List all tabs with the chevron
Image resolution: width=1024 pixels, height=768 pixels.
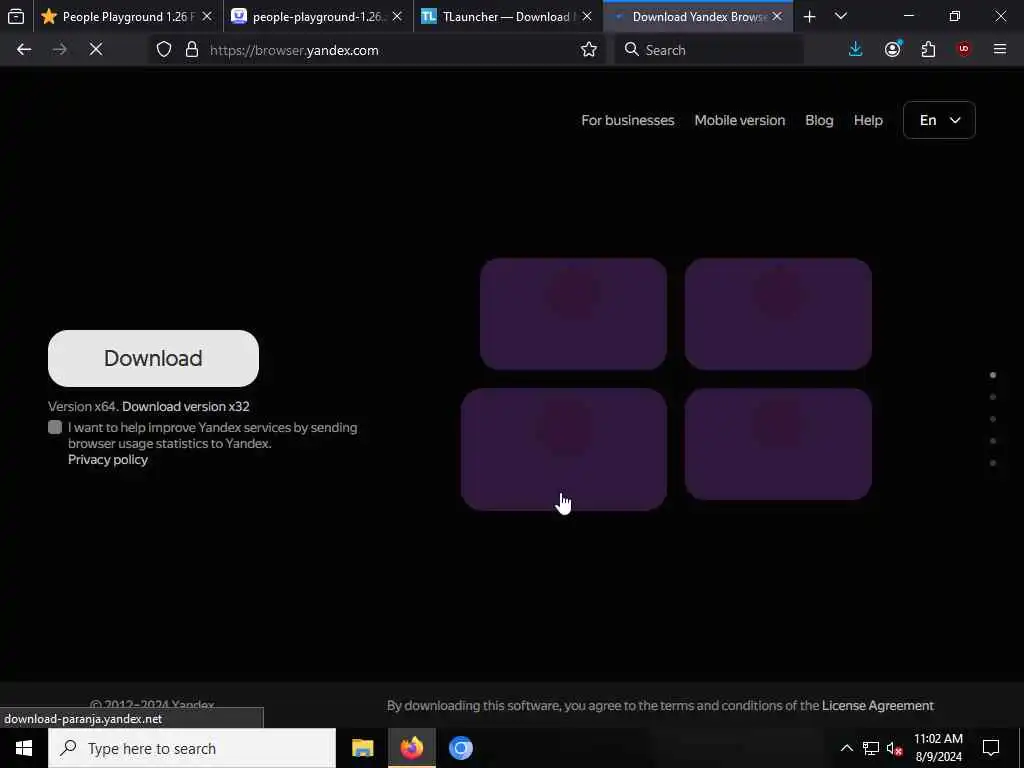coord(840,16)
